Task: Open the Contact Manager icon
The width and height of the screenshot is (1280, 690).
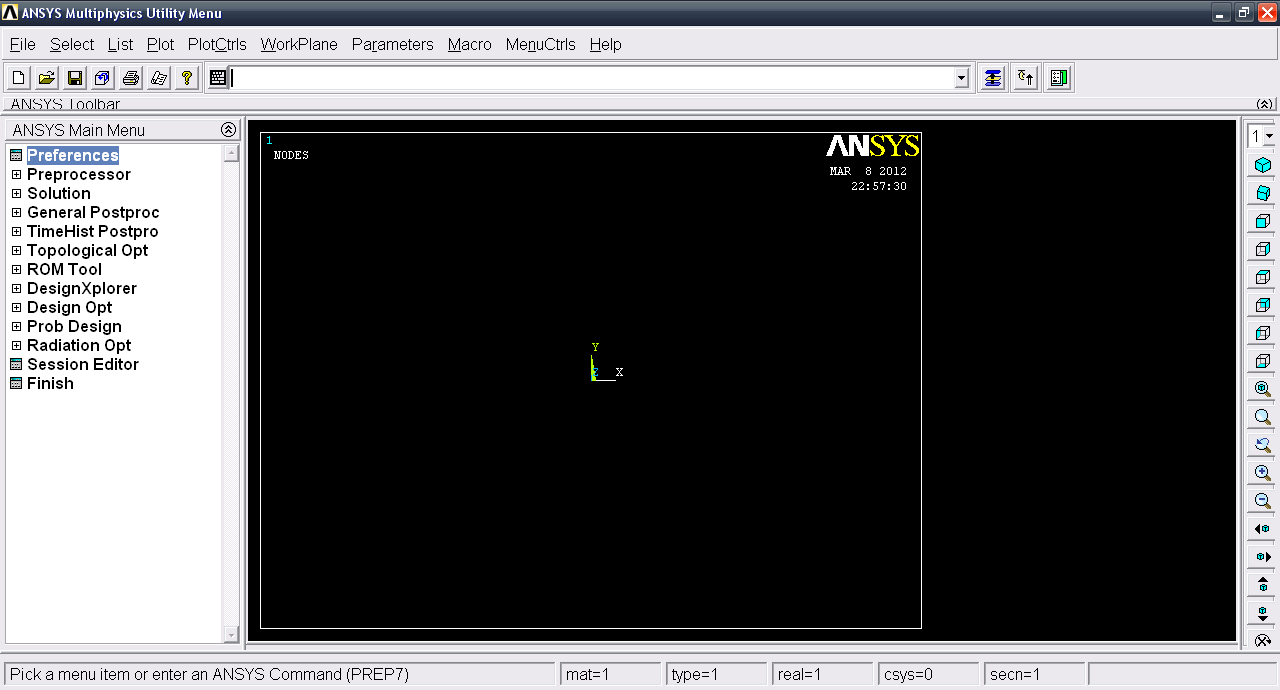Action: [1059, 78]
